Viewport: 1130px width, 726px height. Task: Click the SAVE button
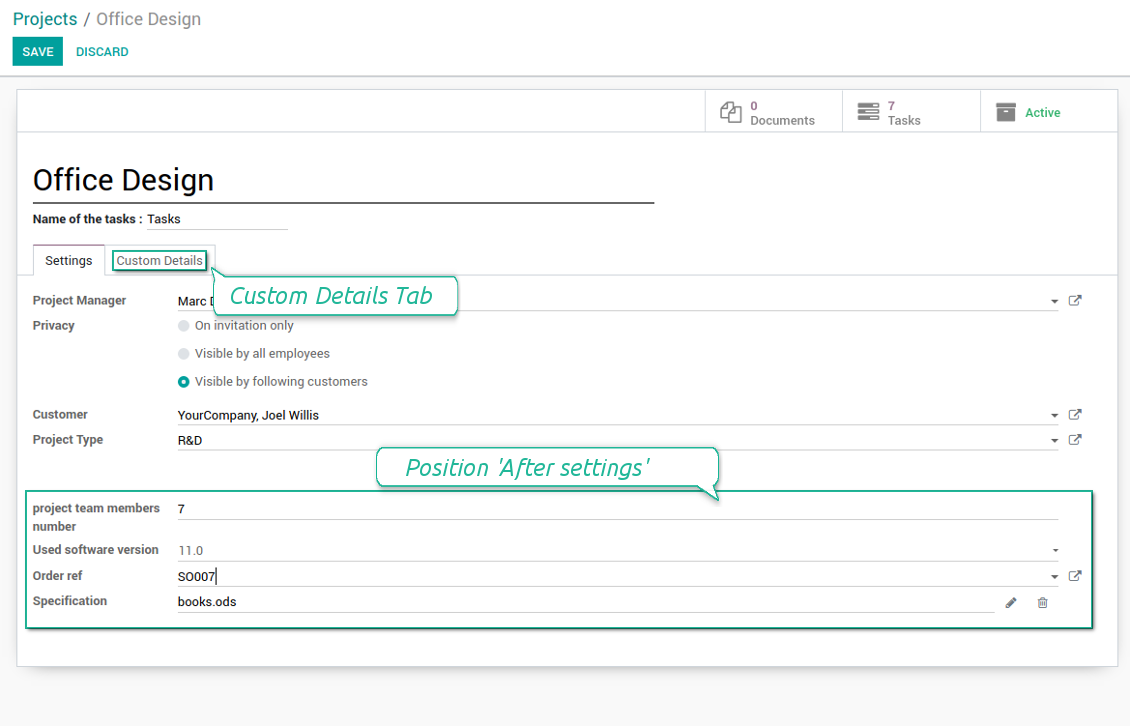(37, 52)
